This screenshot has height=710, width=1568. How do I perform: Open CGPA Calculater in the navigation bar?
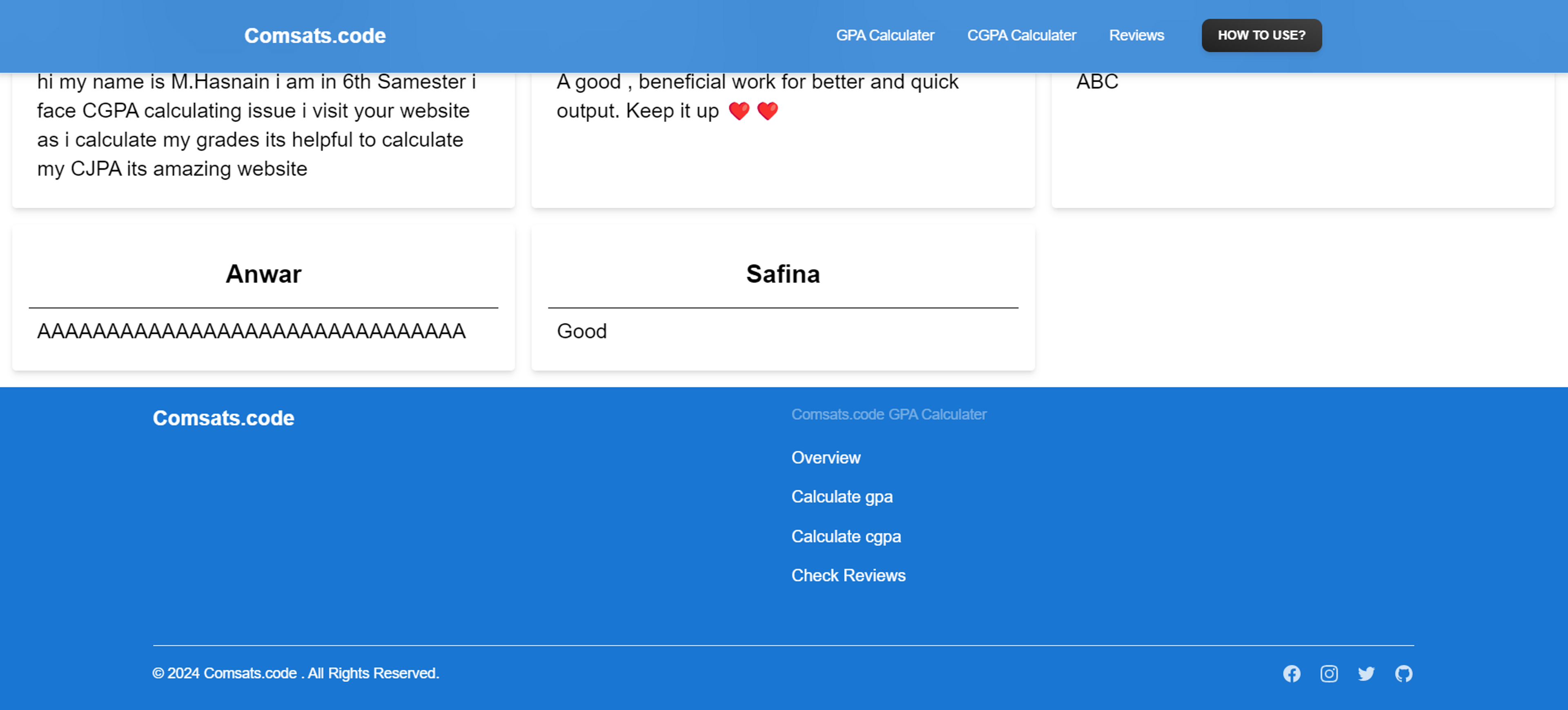[x=1021, y=35]
